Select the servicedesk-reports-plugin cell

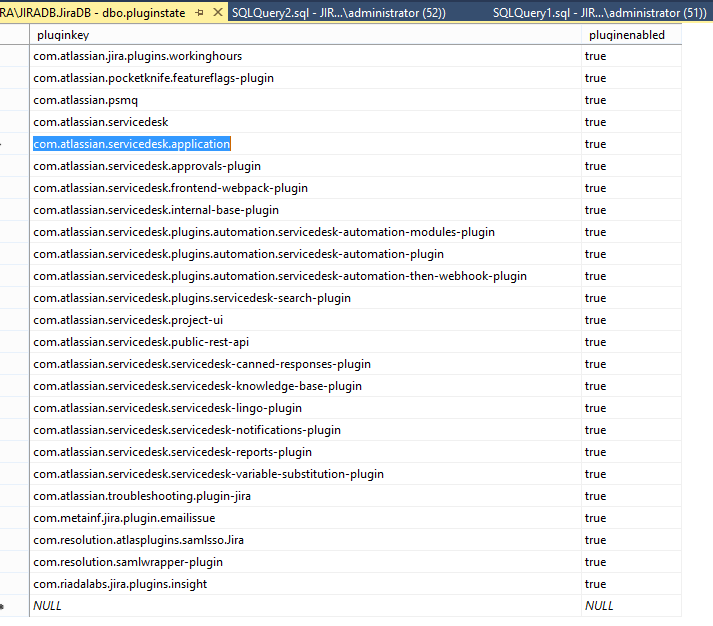(306, 452)
